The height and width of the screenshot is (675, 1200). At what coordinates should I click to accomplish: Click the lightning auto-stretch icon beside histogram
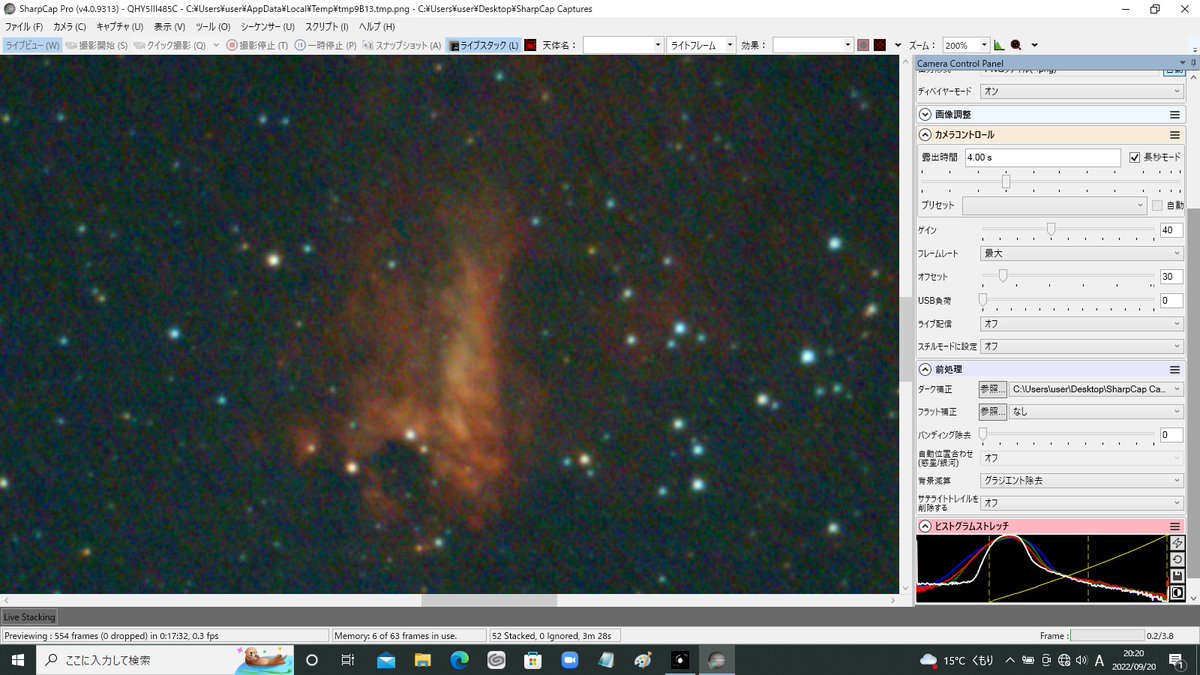(1178, 542)
